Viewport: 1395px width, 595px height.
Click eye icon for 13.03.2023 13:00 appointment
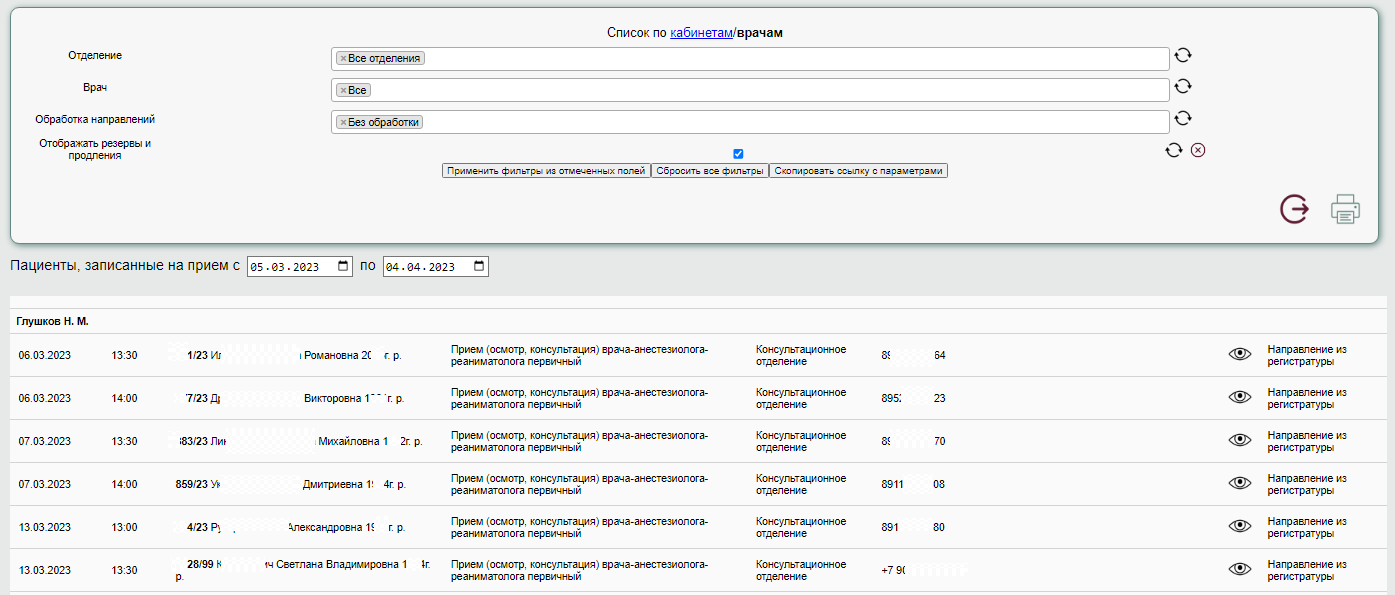[1240, 526]
